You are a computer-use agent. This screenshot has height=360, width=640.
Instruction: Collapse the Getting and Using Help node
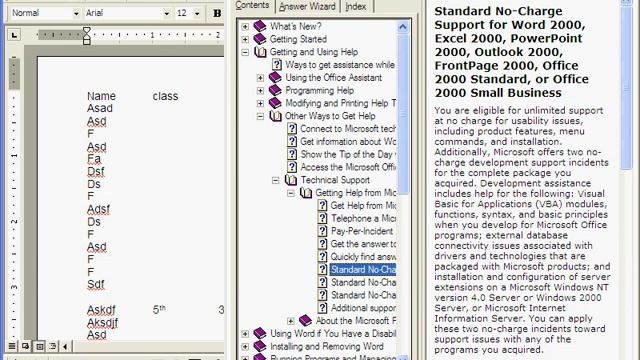(x=245, y=52)
